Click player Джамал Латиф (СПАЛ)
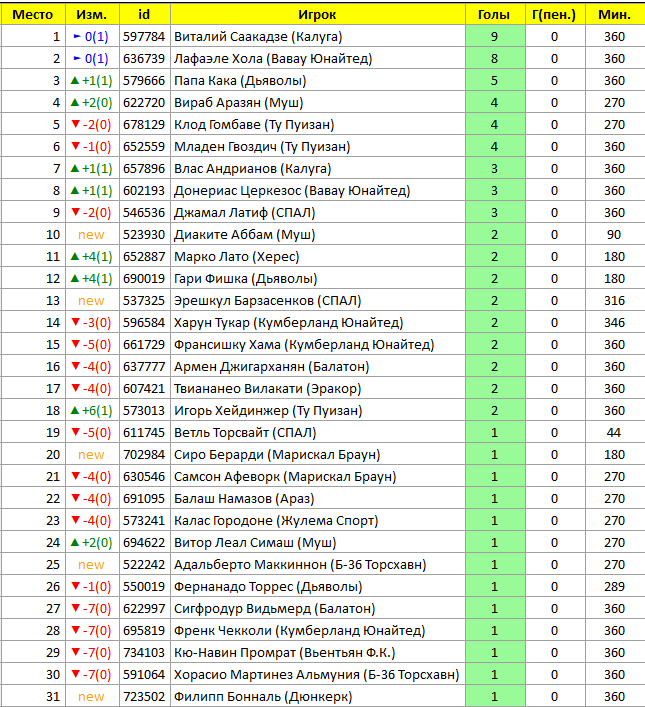645x707 pixels. tap(244, 213)
